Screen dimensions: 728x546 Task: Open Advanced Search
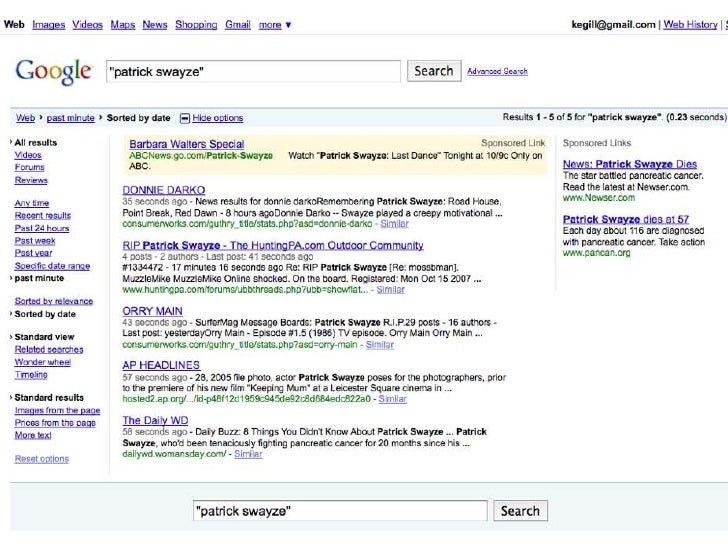497,72
